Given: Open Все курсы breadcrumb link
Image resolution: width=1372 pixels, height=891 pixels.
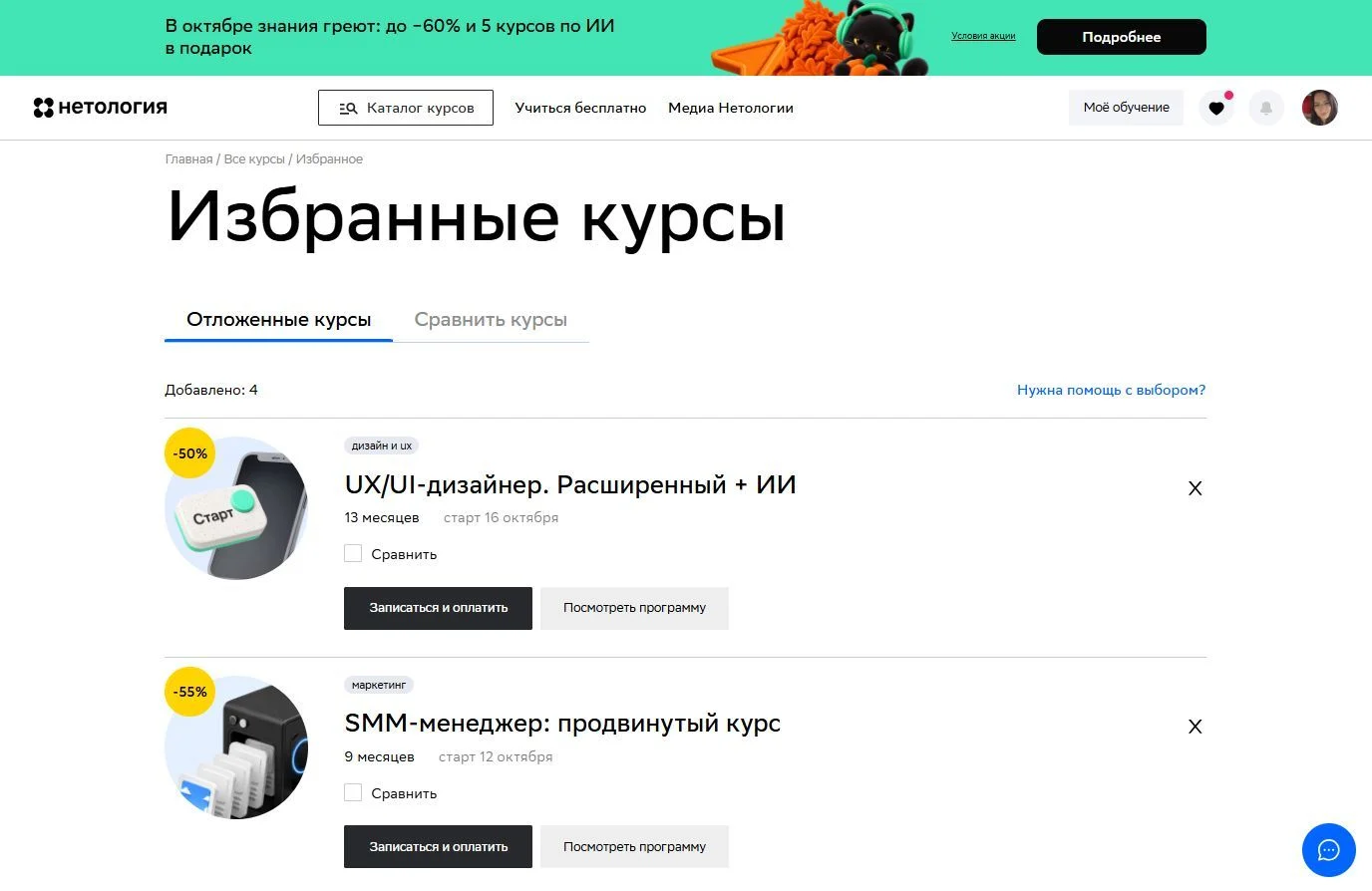Looking at the screenshot, I should coord(254,159).
